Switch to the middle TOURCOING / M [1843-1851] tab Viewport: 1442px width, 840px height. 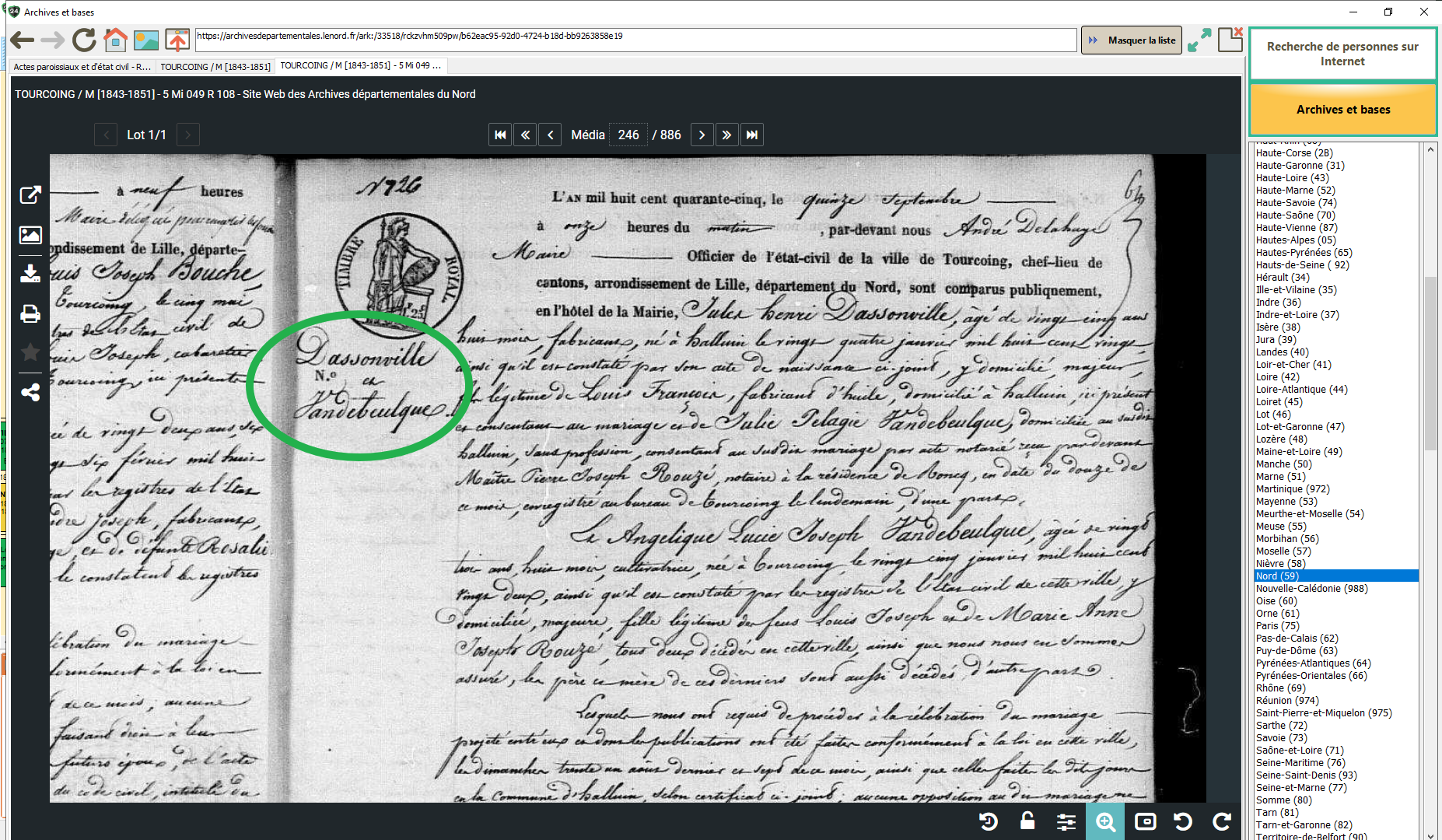pyautogui.click(x=215, y=66)
